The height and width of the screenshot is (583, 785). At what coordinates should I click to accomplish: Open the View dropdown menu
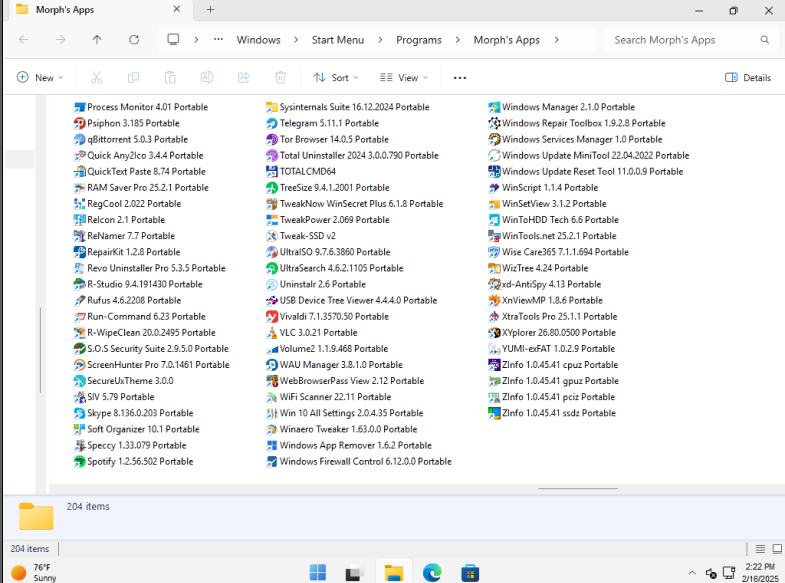[x=404, y=78]
